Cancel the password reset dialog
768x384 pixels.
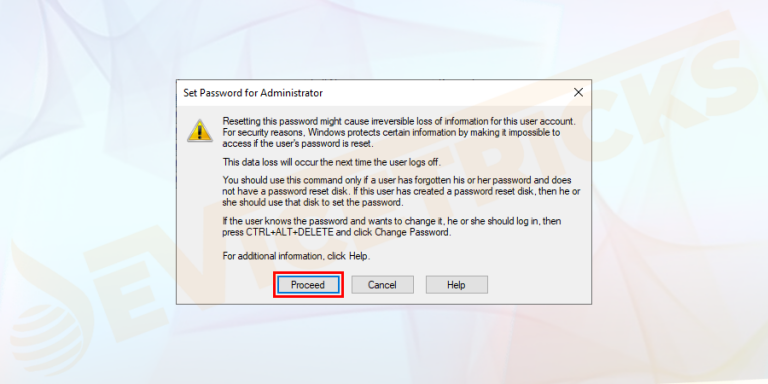point(382,285)
